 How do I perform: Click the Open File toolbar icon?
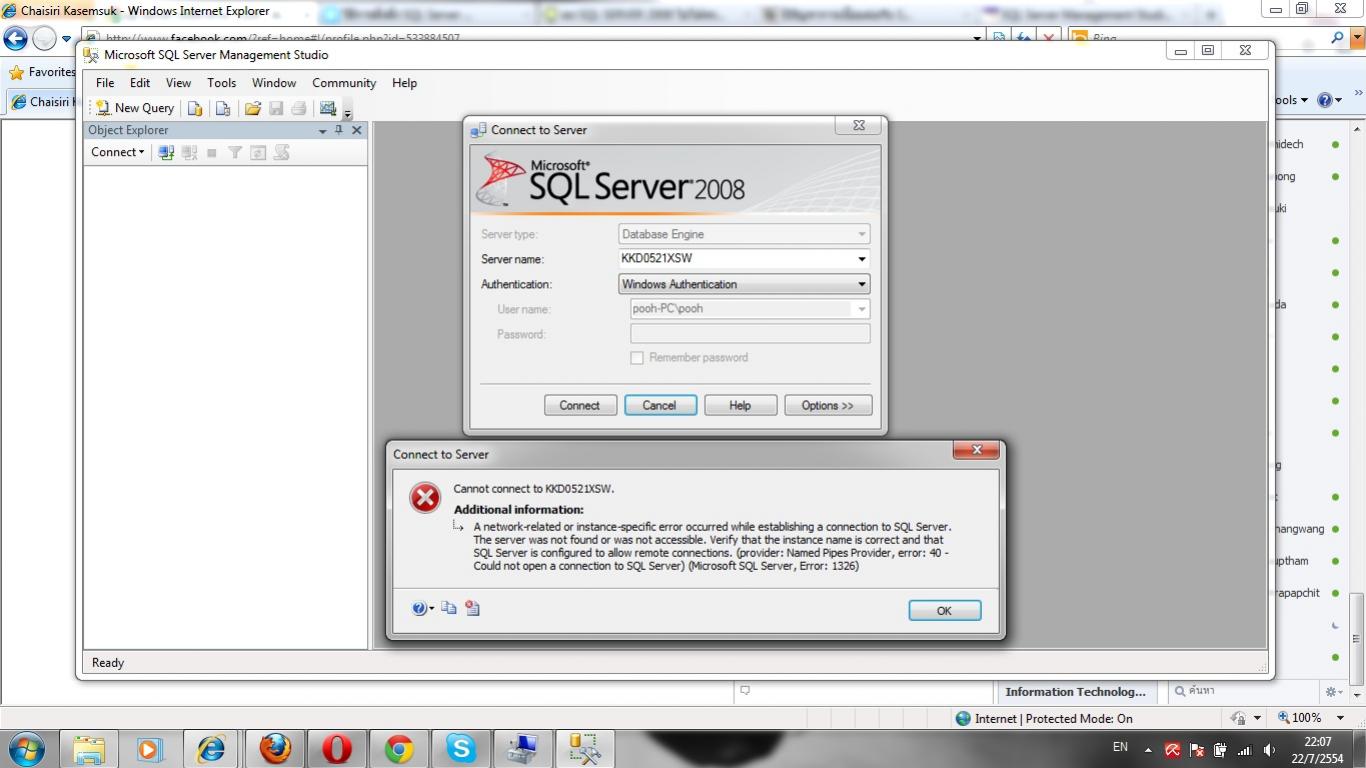tap(253, 107)
